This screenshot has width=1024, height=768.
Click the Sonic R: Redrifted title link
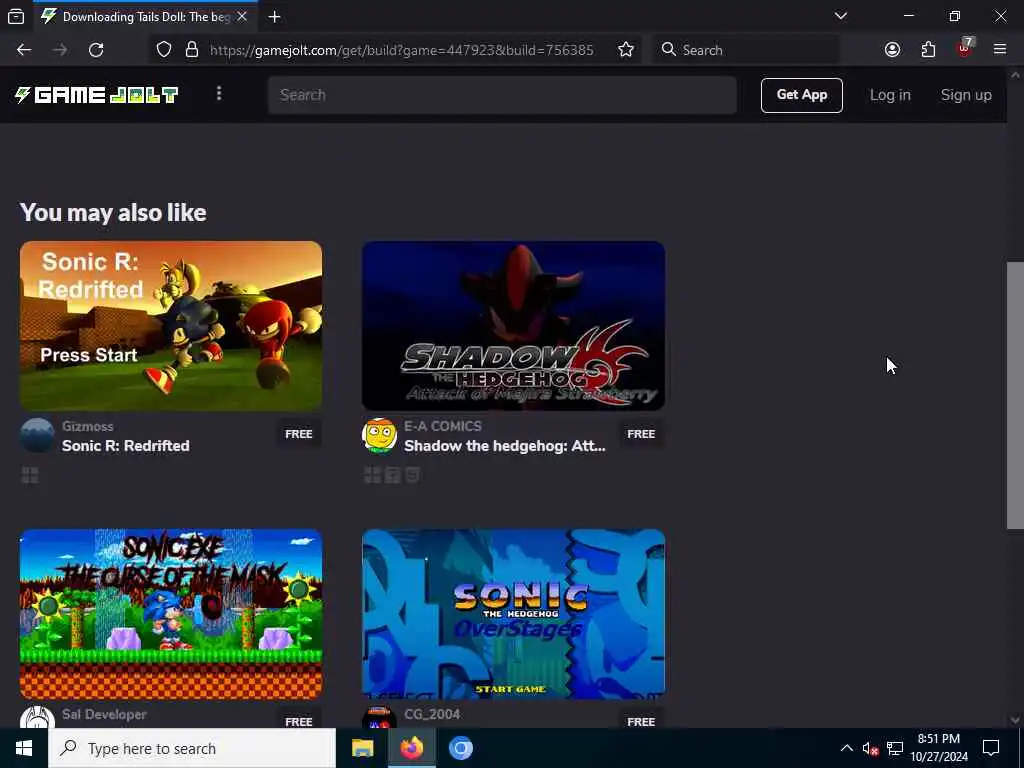[125, 446]
